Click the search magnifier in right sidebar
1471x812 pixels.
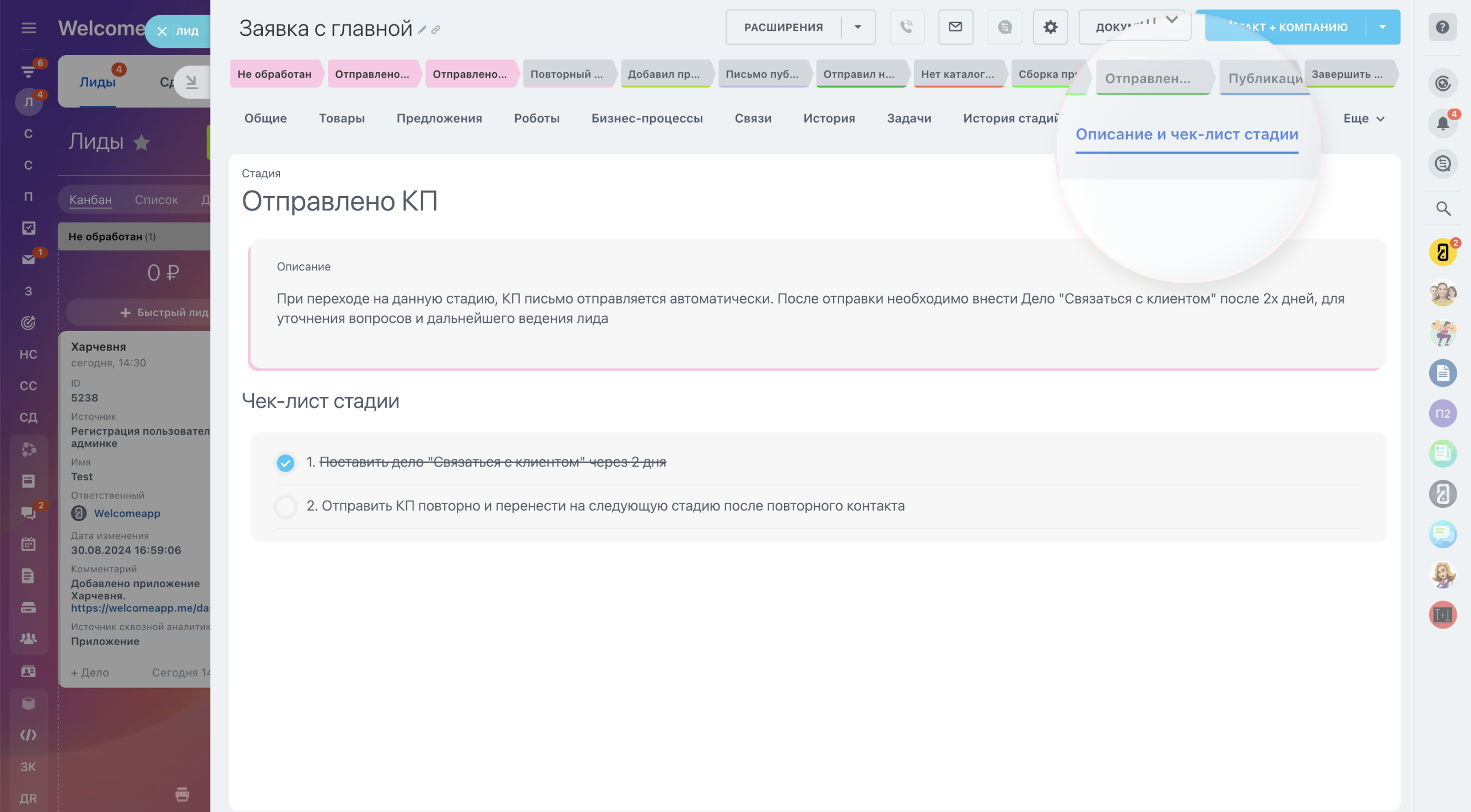1443,209
